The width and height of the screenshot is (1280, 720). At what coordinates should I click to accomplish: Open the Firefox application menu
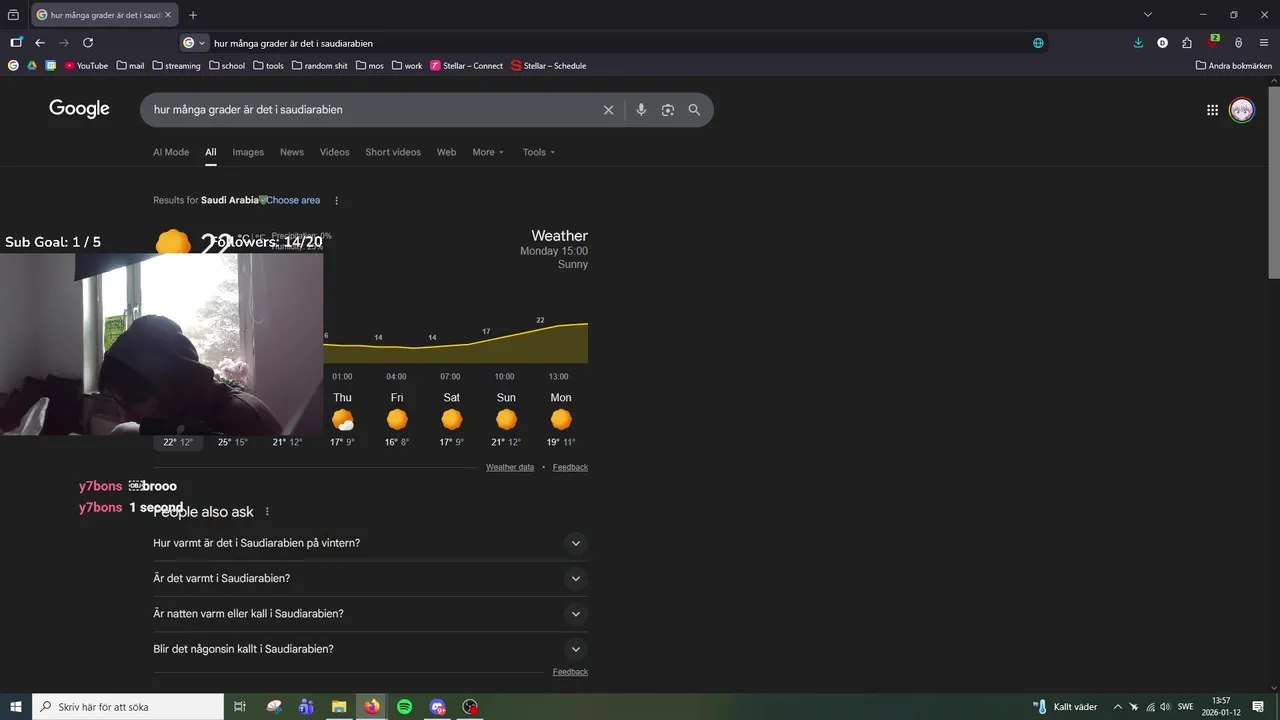click(1264, 43)
